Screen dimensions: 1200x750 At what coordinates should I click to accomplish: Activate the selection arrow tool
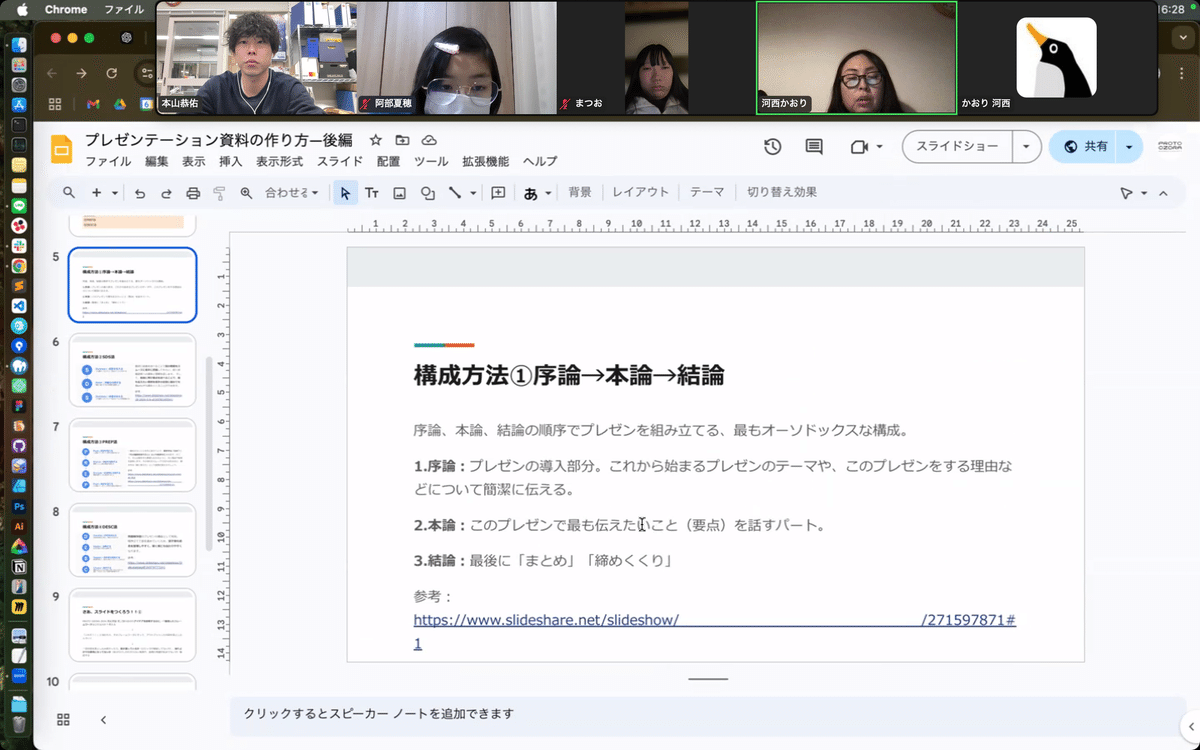click(344, 193)
